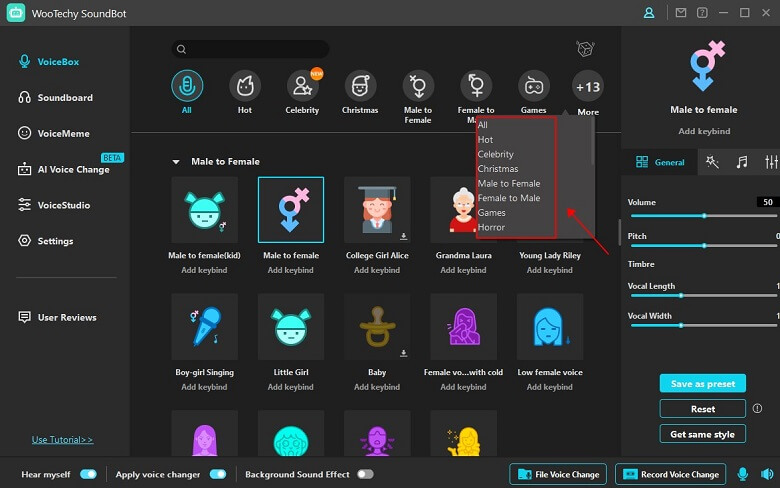Viewport: 780px width, 488px height.
Task: Click the voice search input field
Action: point(250,49)
